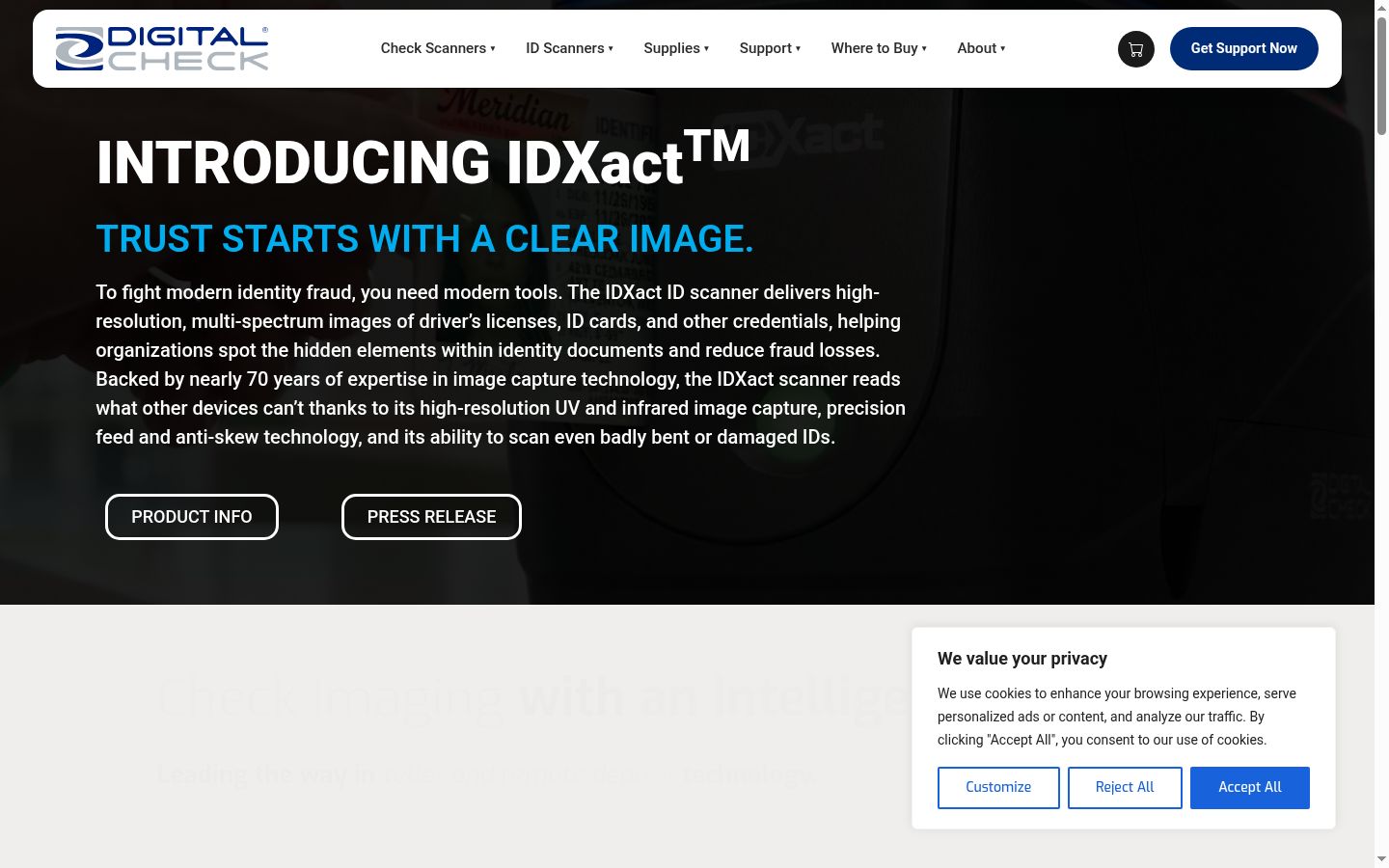Click the We value your privacy heading
Image resolution: width=1389 pixels, height=868 pixels.
[x=1022, y=659]
